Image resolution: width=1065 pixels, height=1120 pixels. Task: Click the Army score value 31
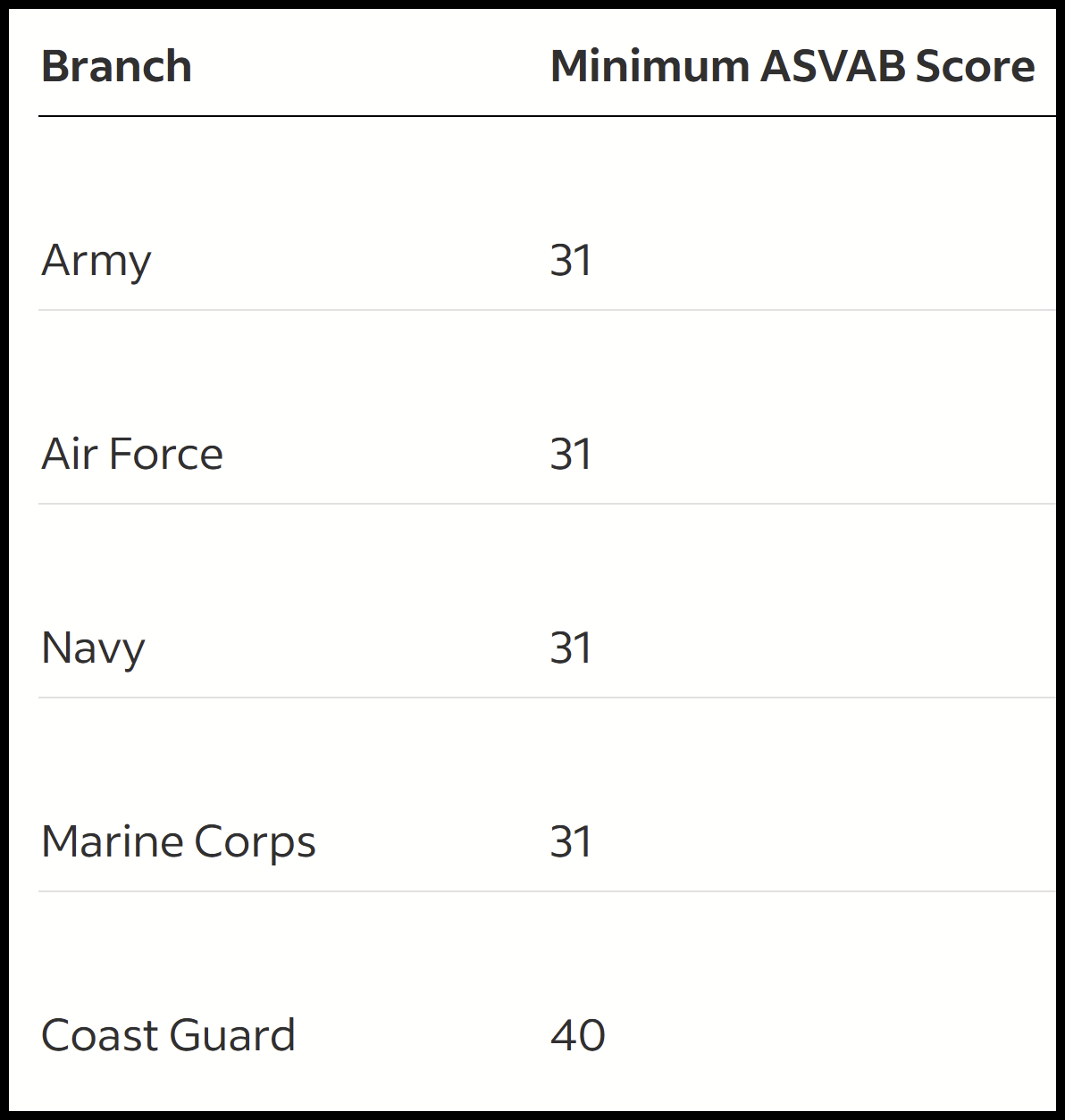coord(571,261)
